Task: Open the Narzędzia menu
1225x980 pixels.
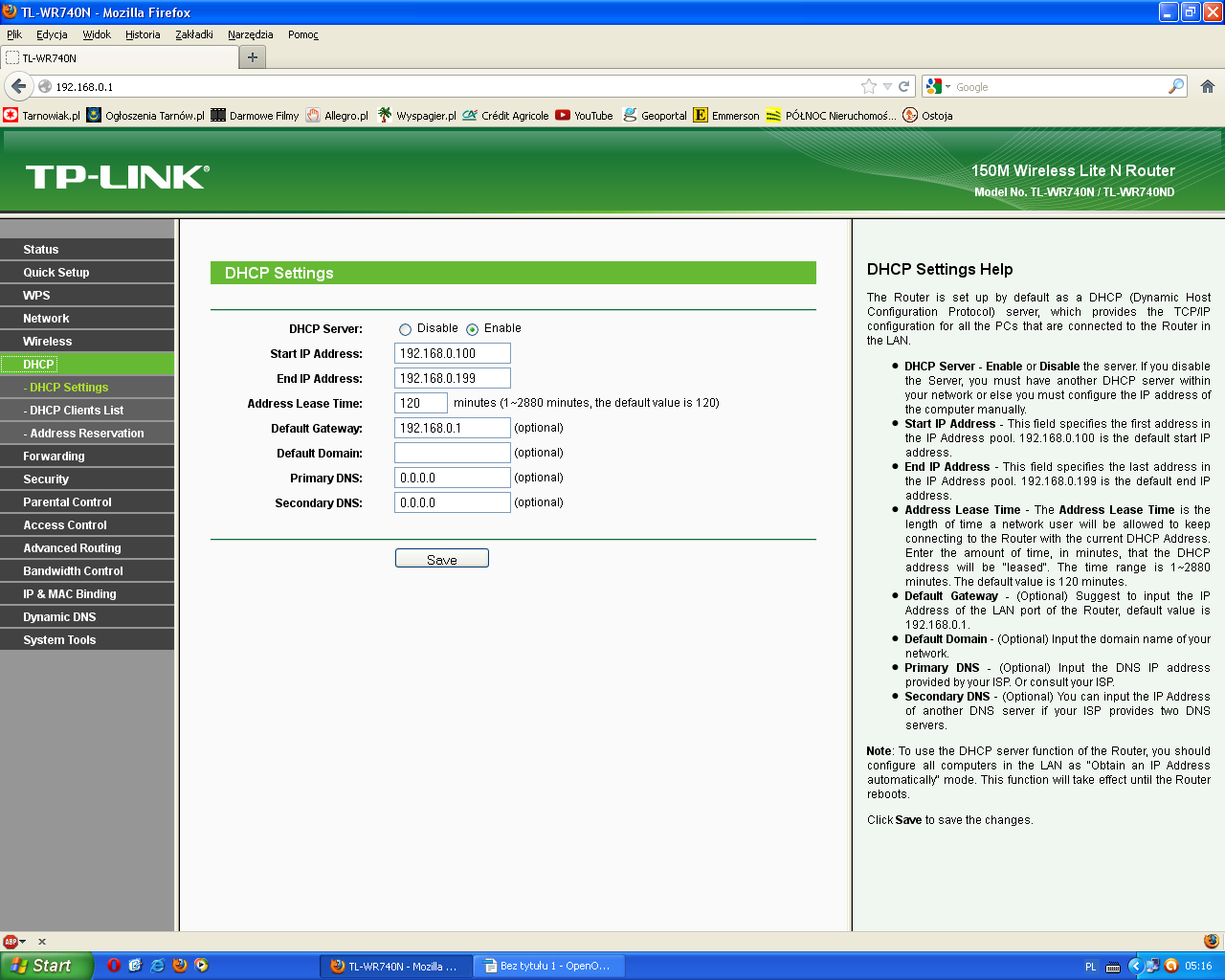Action: [250, 34]
